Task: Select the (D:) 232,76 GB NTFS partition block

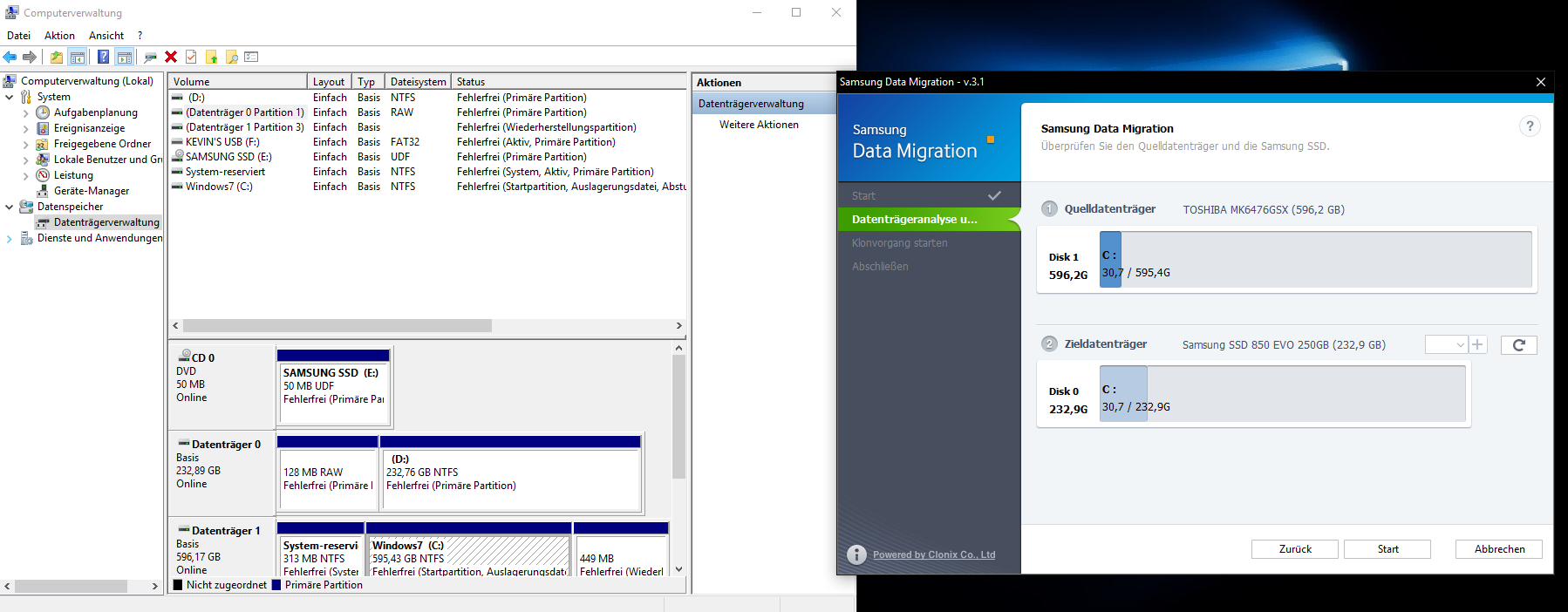Action: pyautogui.click(x=510, y=473)
